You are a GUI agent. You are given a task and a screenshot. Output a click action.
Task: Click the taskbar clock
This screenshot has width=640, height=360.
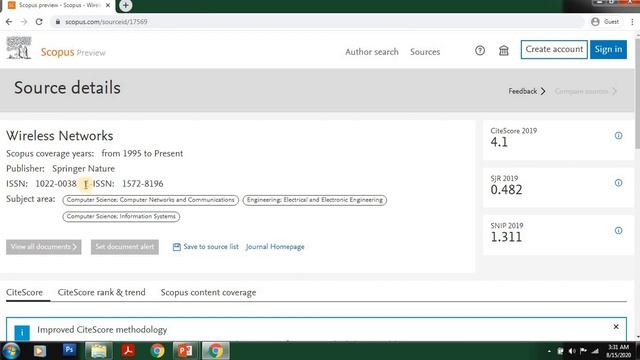[x=618, y=351]
